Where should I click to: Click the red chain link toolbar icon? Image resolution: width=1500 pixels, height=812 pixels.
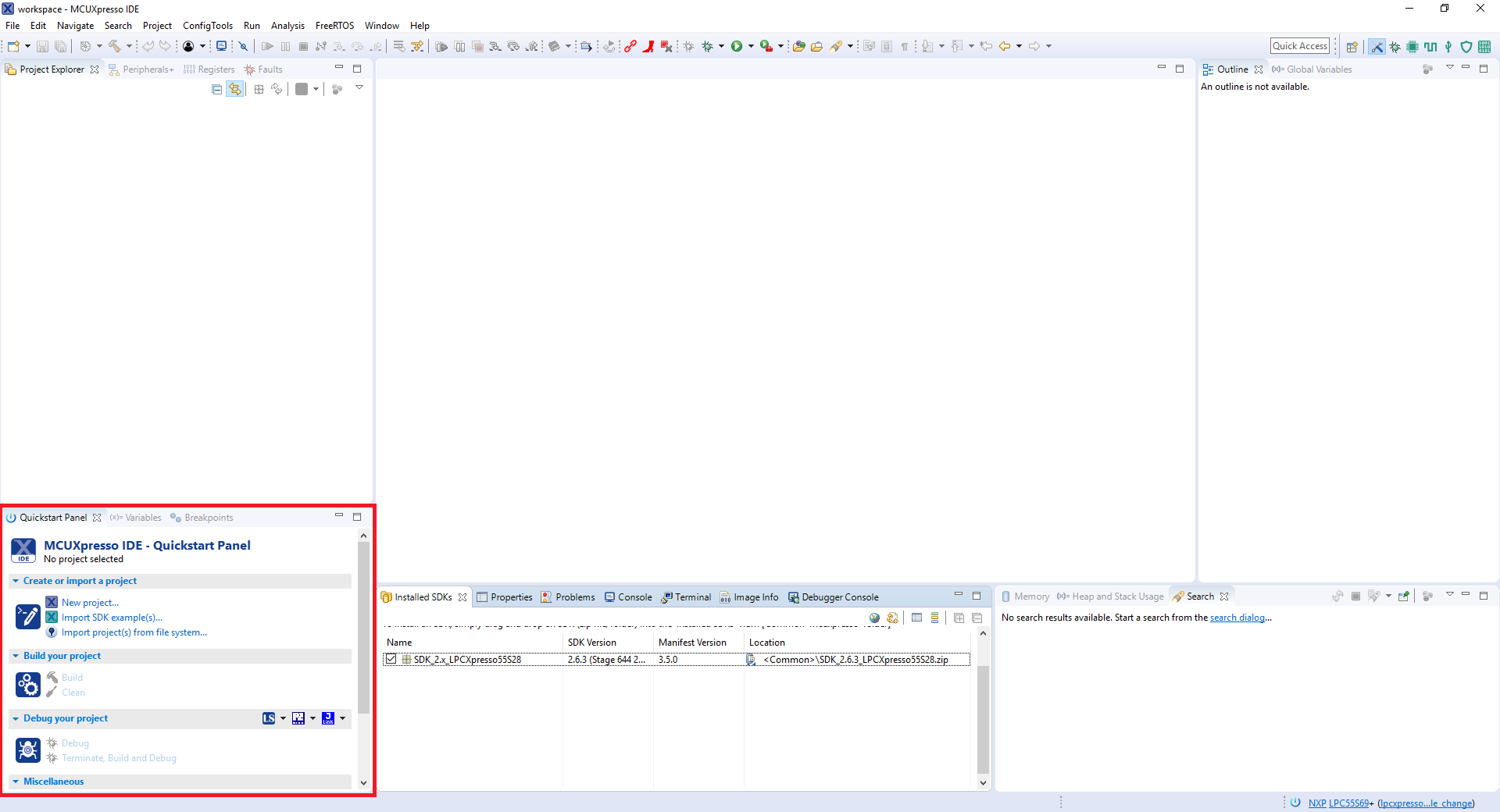click(630, 46)
